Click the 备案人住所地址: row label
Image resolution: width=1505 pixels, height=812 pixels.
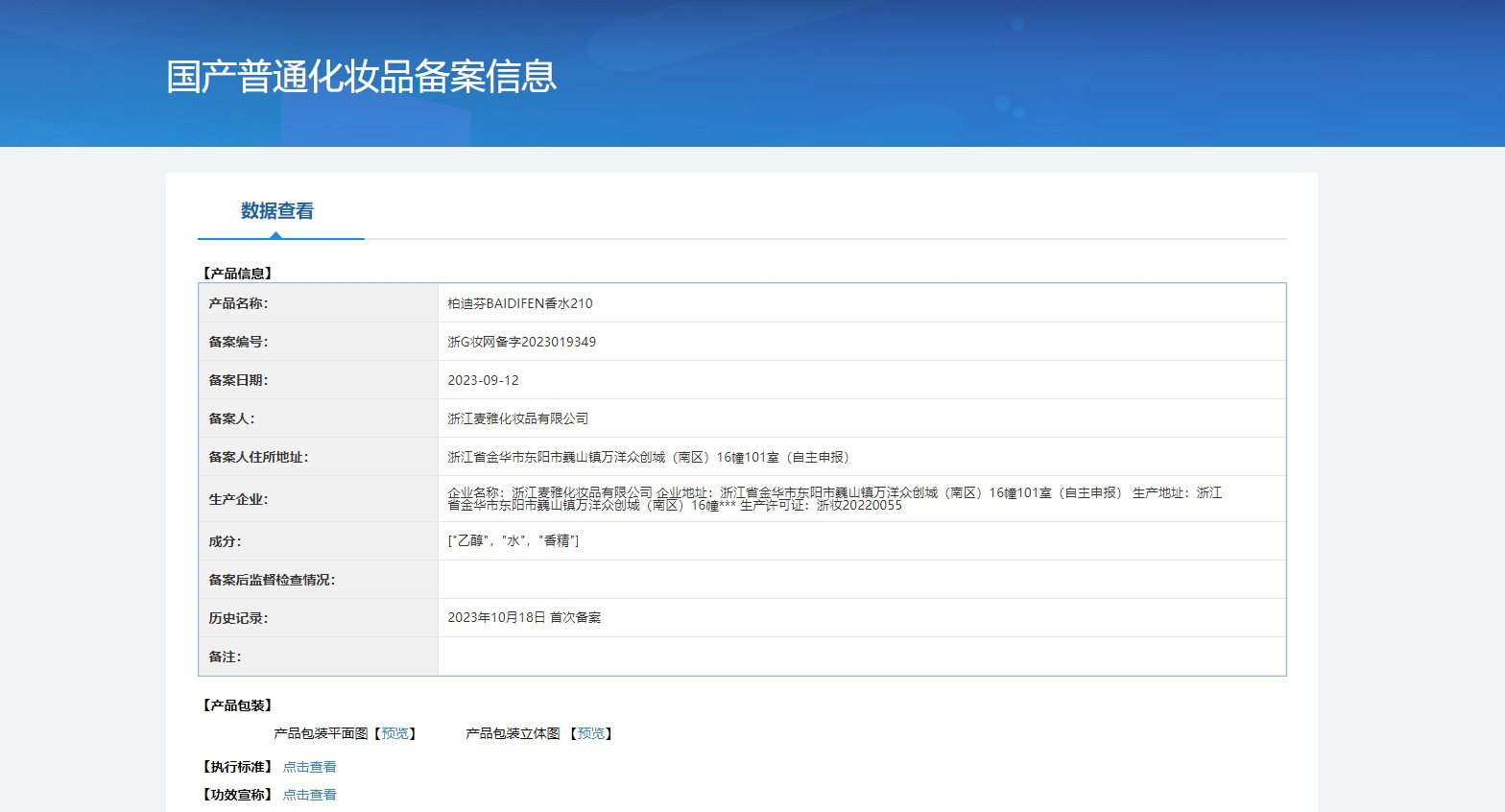click(258, 457)
